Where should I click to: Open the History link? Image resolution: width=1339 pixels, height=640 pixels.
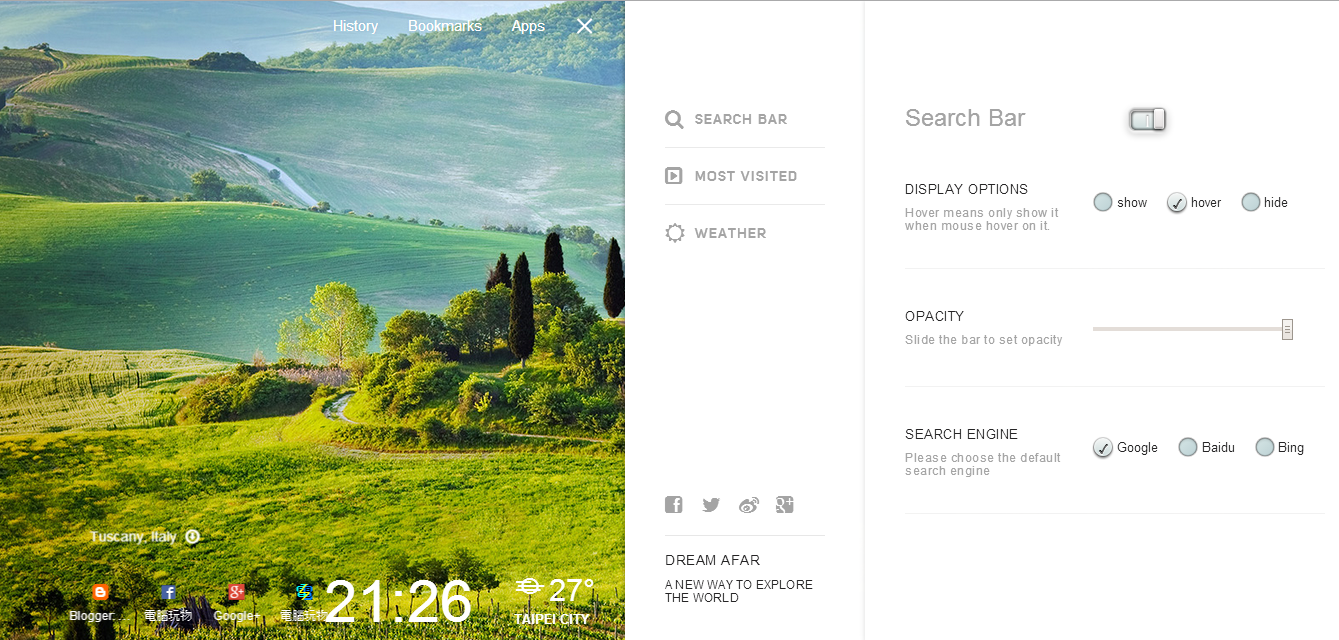coord(355,26)
